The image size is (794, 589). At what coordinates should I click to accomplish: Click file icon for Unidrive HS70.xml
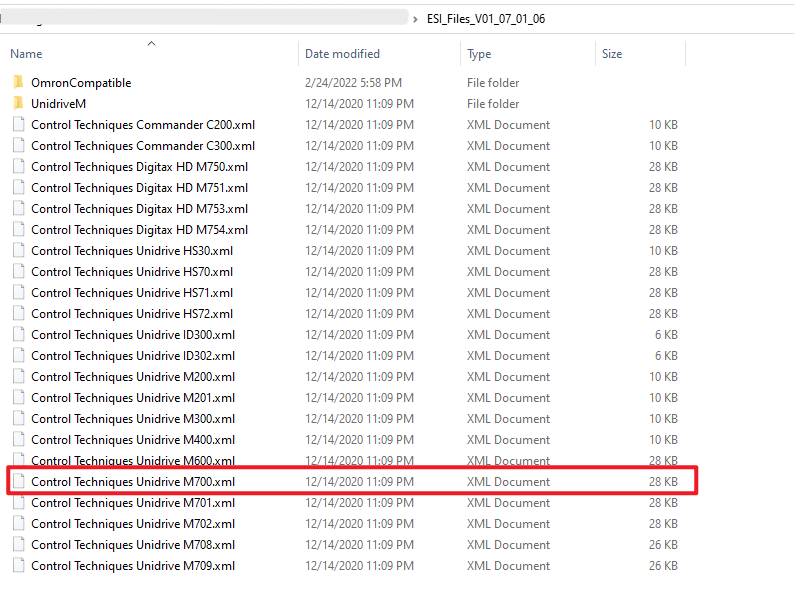[18, 271]
